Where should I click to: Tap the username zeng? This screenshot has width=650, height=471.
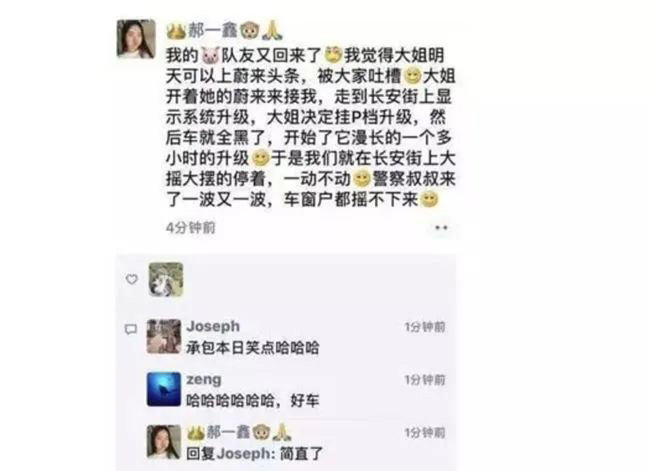coord(204,379)
